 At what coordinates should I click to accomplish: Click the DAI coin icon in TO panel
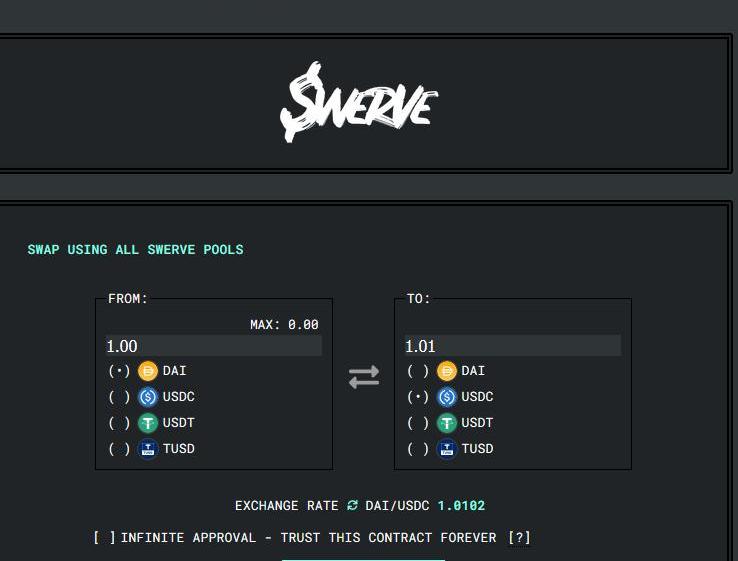click(x=447, y=371)
